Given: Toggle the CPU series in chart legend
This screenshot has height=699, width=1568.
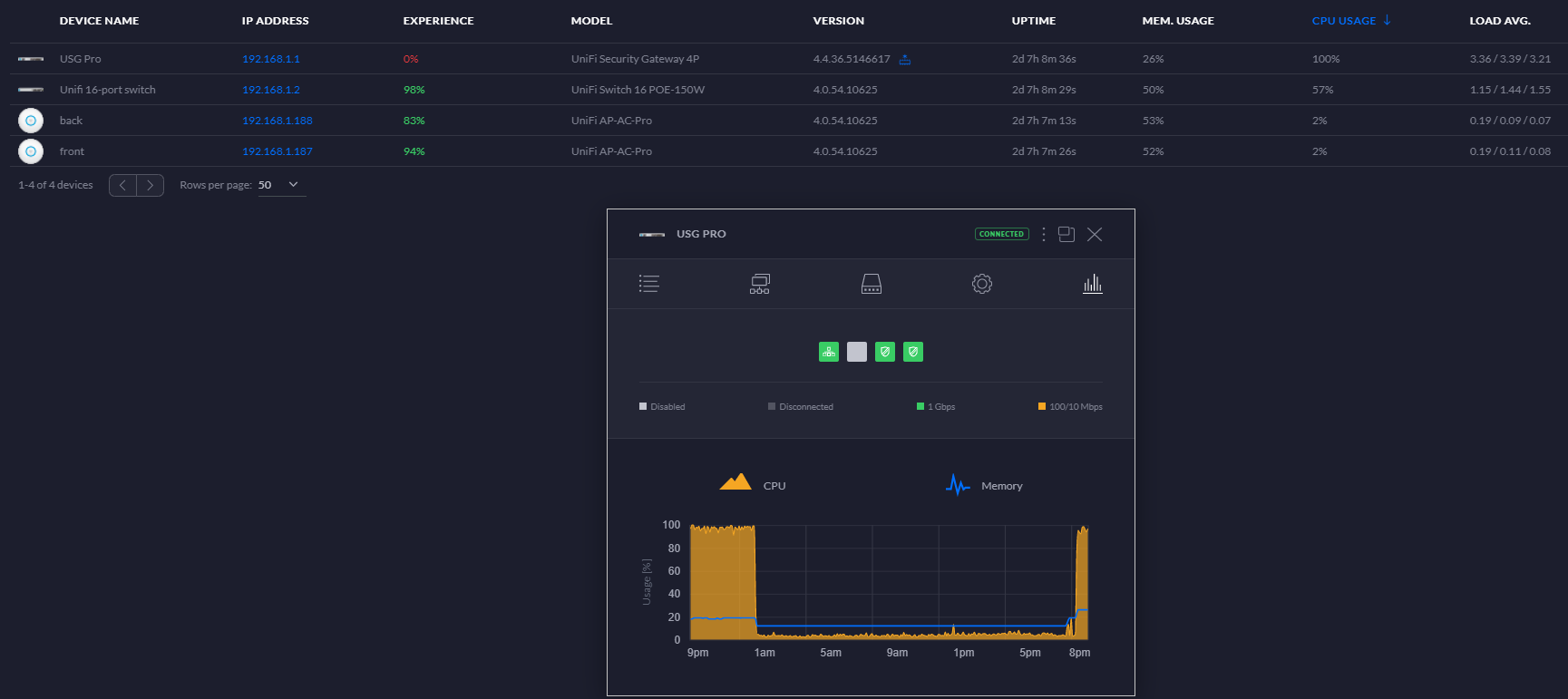Looking at the screenshot, I should click(753, 483).
